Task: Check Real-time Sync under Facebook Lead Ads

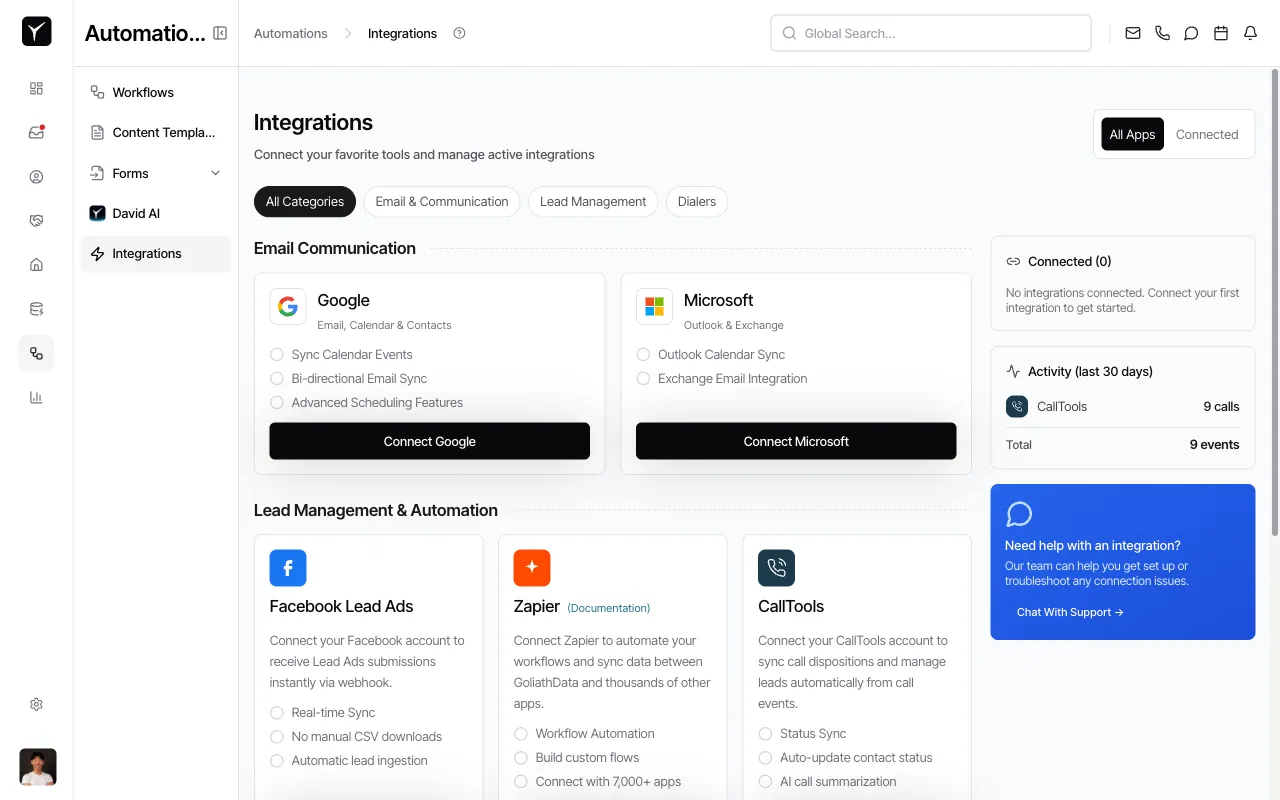Action: (276, 712)
